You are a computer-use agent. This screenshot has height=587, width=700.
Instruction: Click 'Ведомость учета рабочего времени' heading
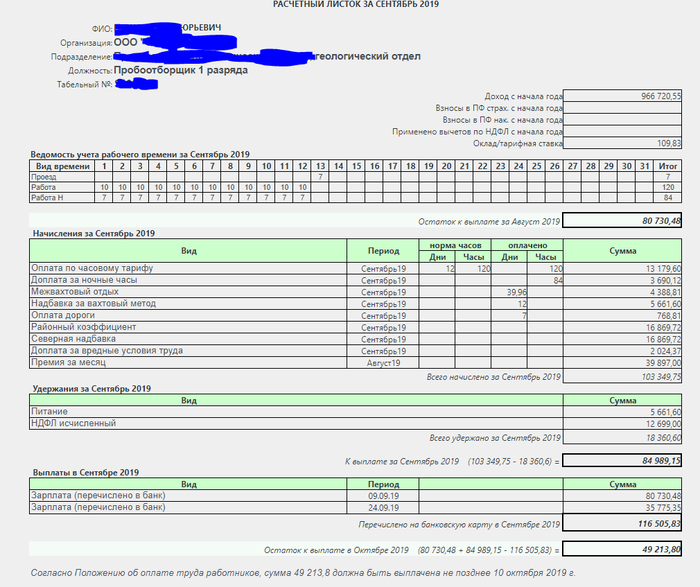tap(140, 154)
